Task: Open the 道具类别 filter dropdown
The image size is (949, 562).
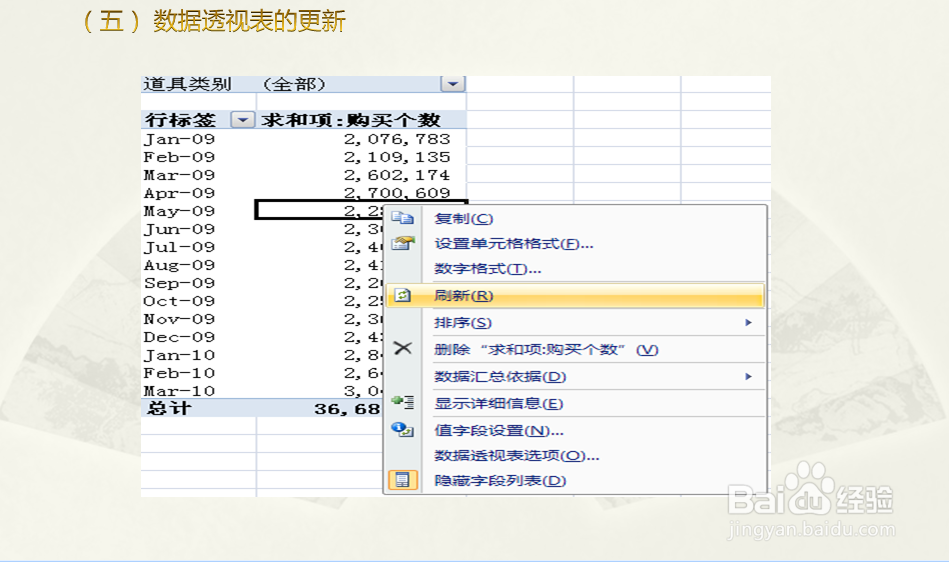Action: click(453, 84)
